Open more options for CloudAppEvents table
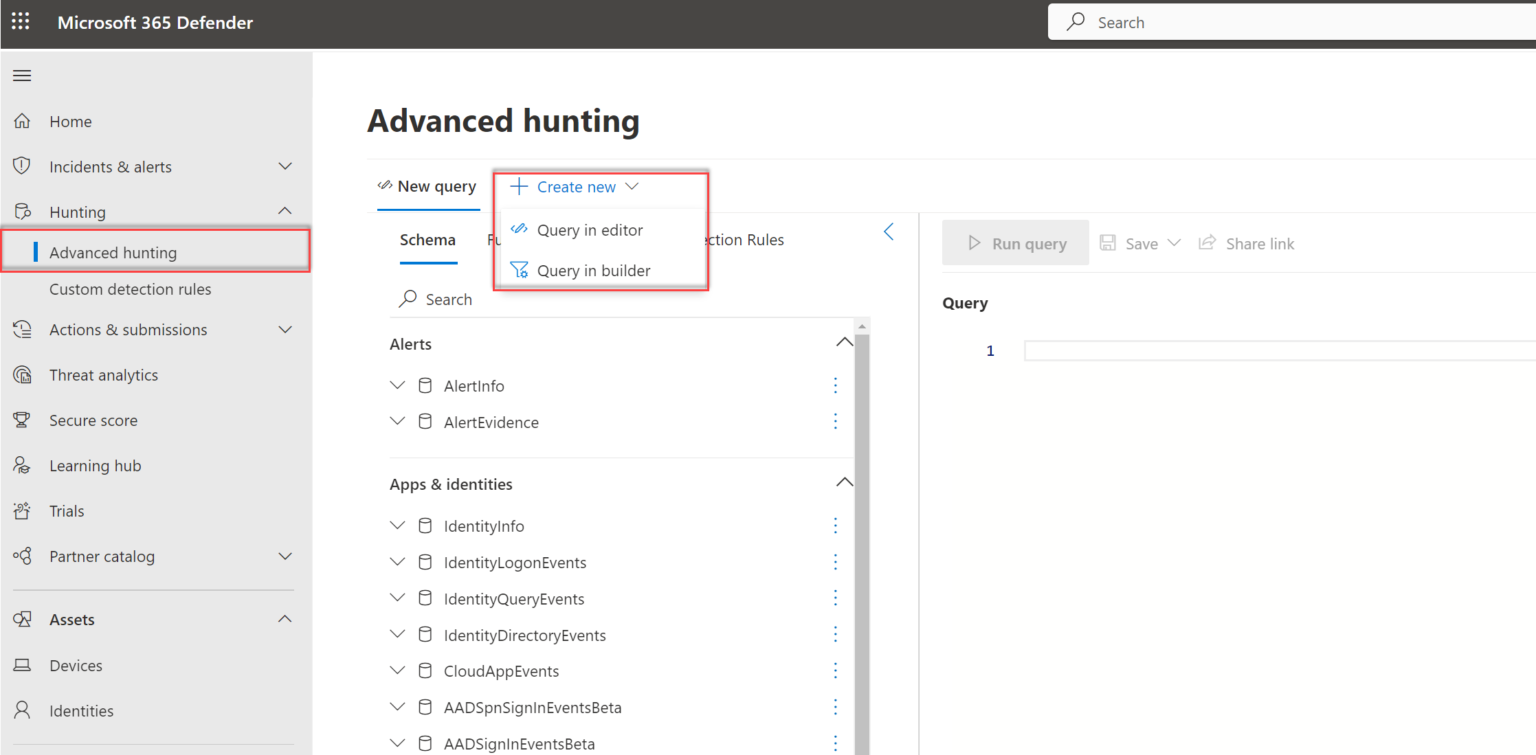This screenshot has width=1536, height=755. coord(836,670)
